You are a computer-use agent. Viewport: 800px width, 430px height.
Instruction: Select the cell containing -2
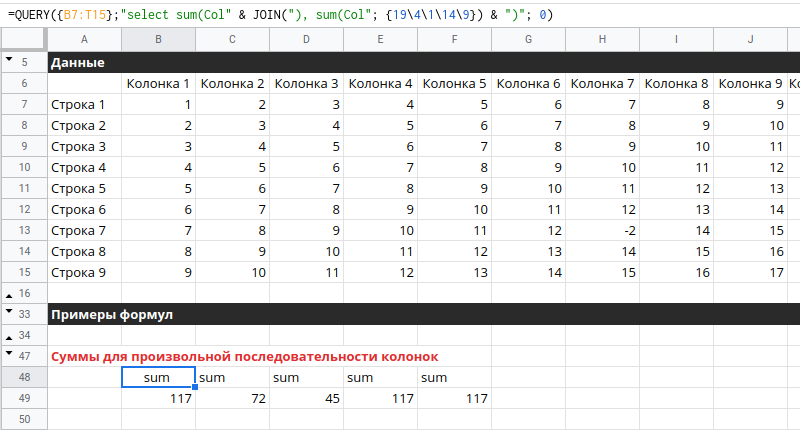coord(602,231)
